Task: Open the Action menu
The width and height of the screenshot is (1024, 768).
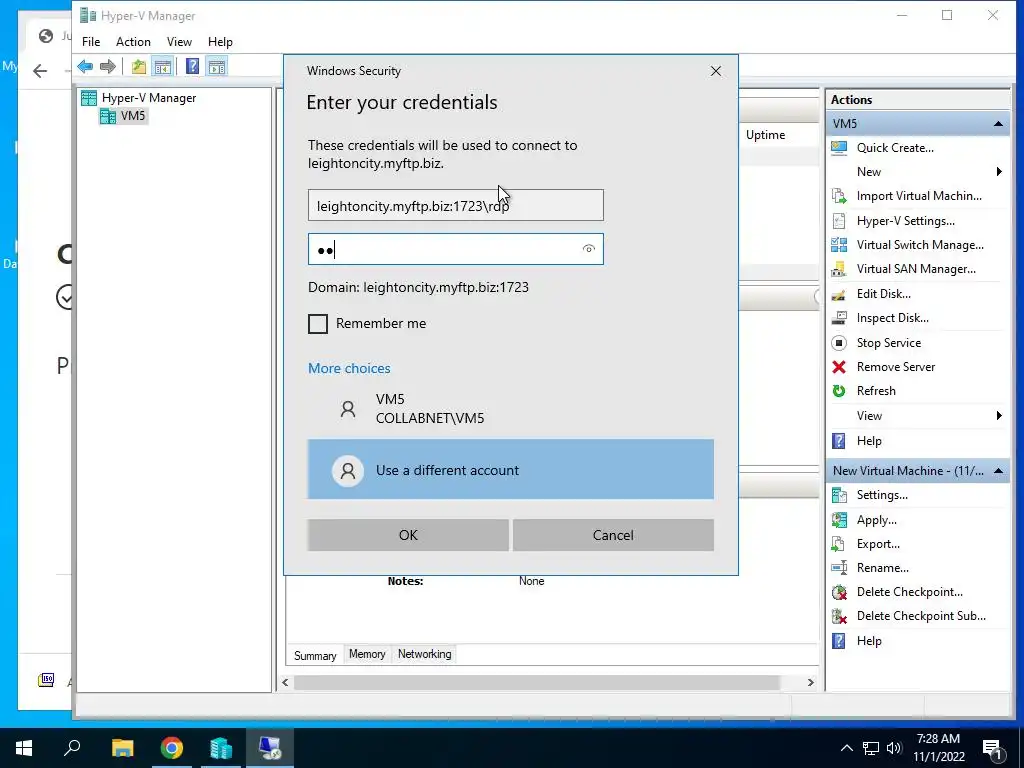Action: point(133,42)
